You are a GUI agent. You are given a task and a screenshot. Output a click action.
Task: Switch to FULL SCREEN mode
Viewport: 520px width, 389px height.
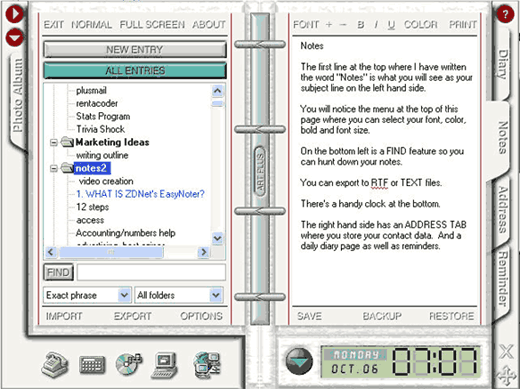point(152,25)
